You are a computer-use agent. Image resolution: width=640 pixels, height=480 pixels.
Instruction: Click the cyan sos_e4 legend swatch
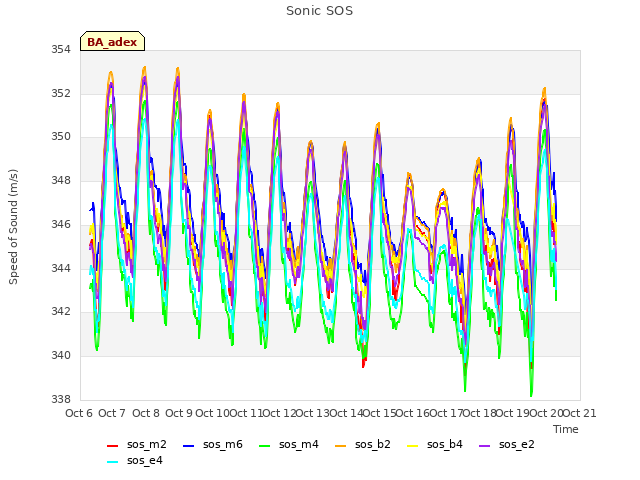112,462
